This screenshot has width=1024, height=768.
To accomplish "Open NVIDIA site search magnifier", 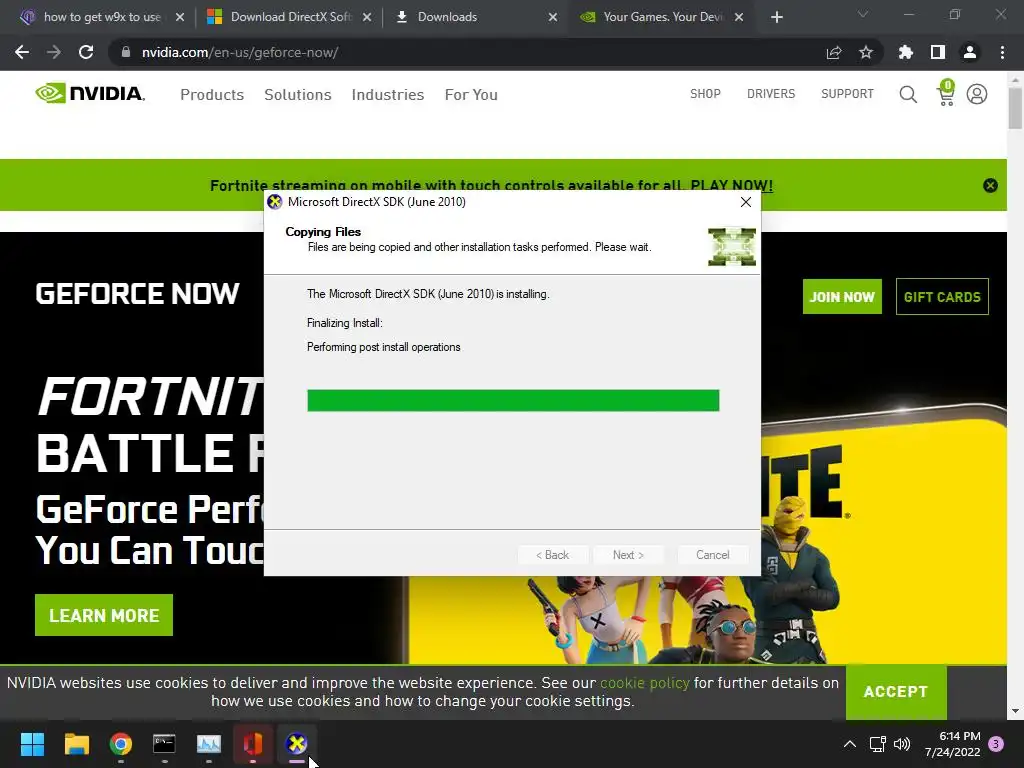I will 908,94.
